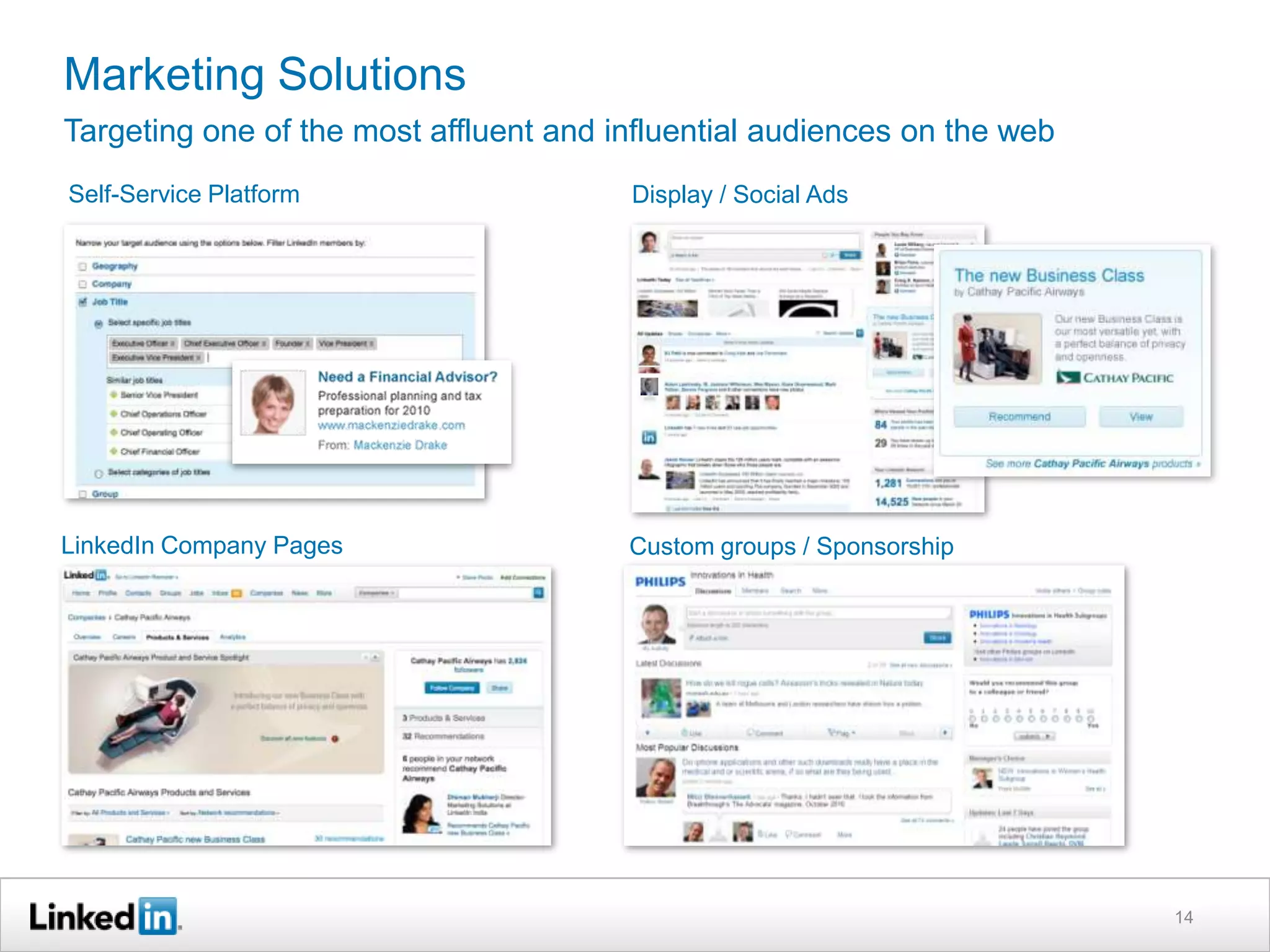Remove the 'Chief Executive Officer' tag
The width and height of the screenshot is (1270, 952).
[x=263, y=343]
